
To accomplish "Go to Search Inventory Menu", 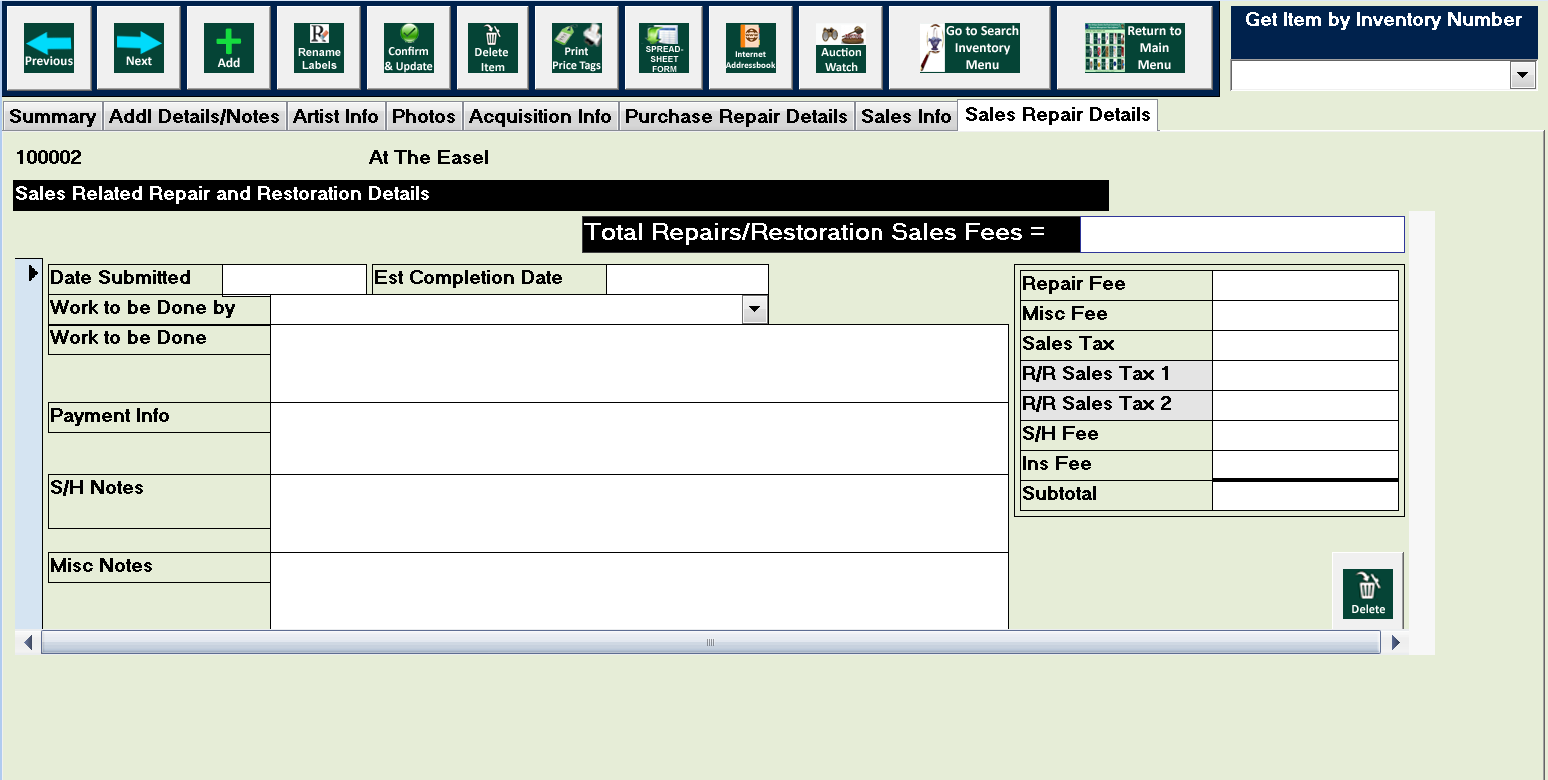I will 969,48.
